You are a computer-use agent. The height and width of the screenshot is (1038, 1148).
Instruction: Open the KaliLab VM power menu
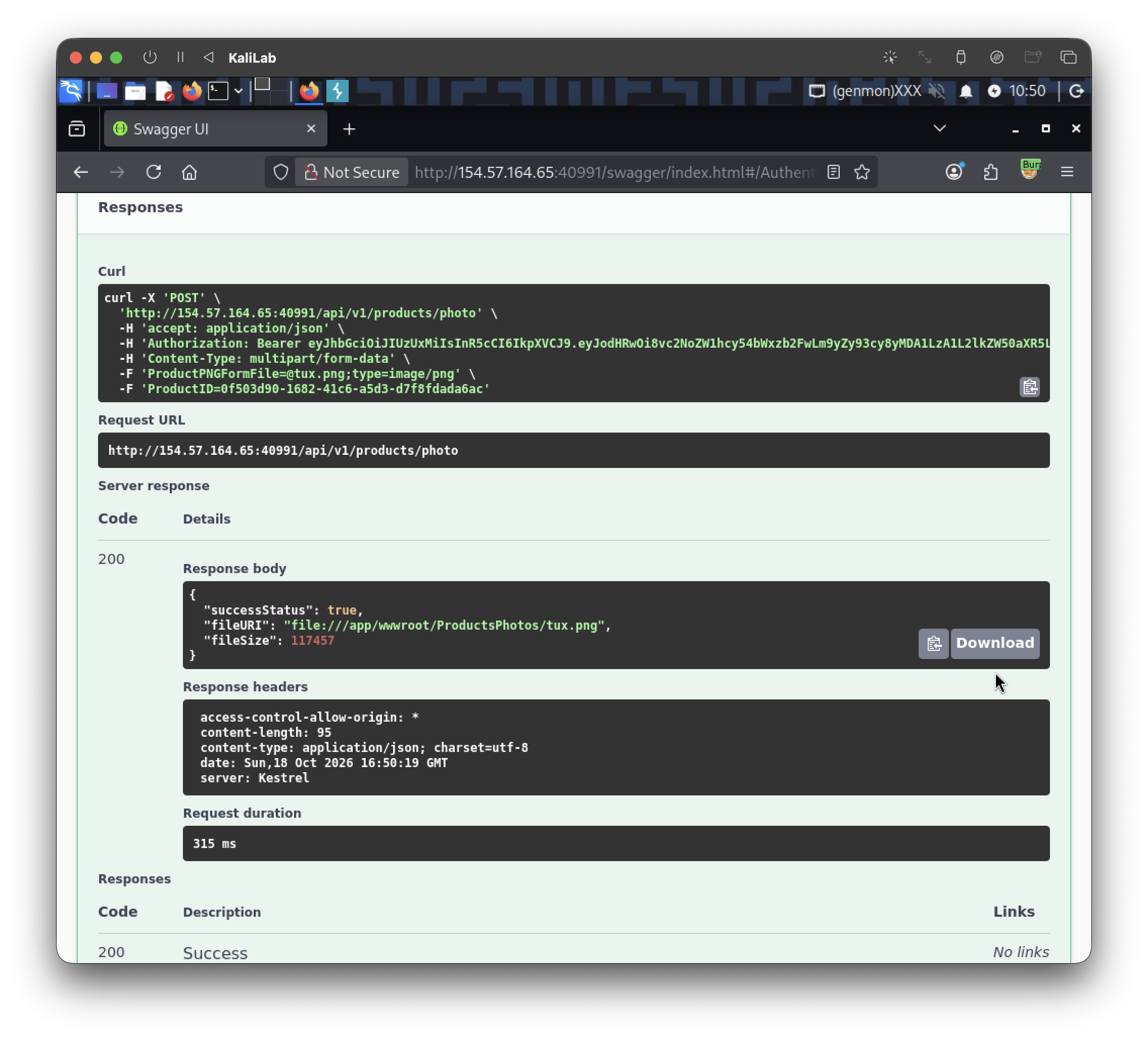point(150,57)
